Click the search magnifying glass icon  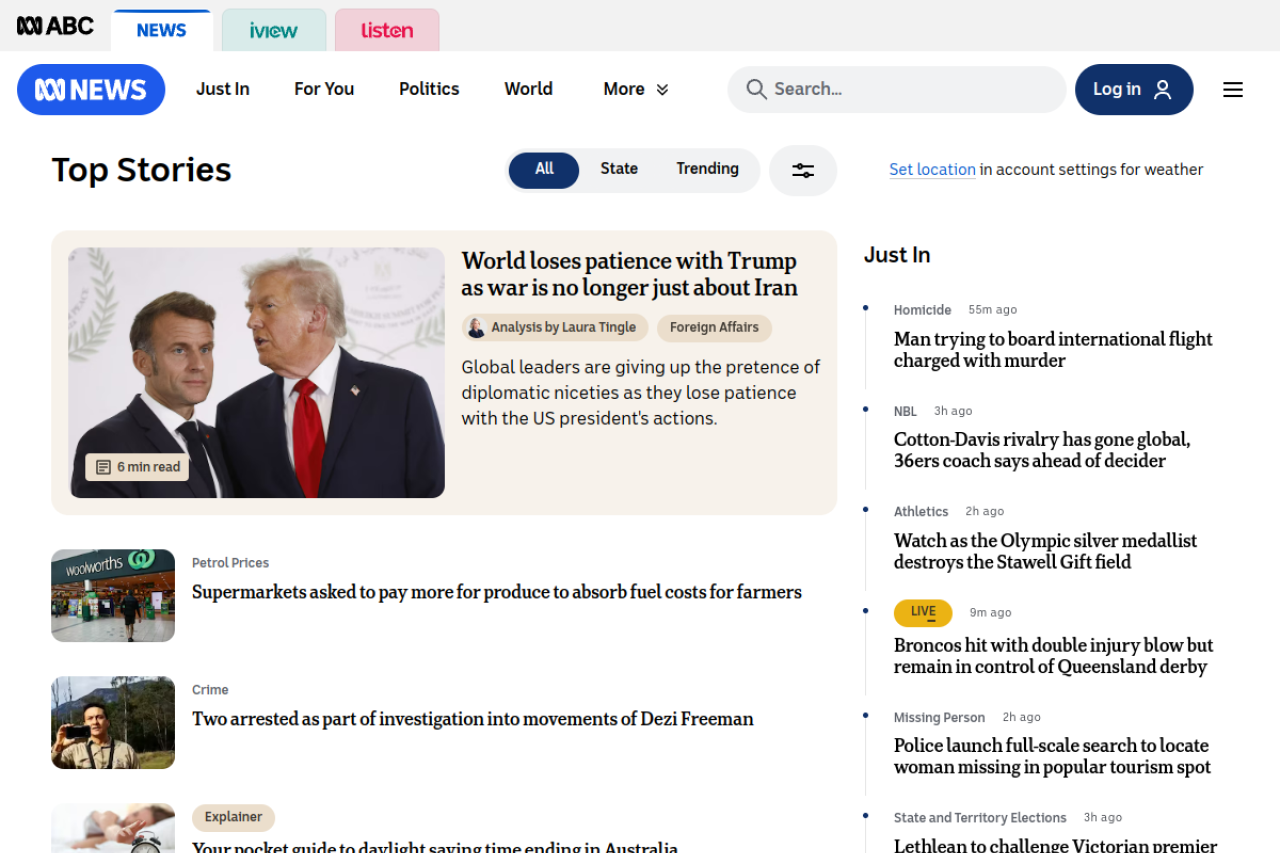pos(756,90)
